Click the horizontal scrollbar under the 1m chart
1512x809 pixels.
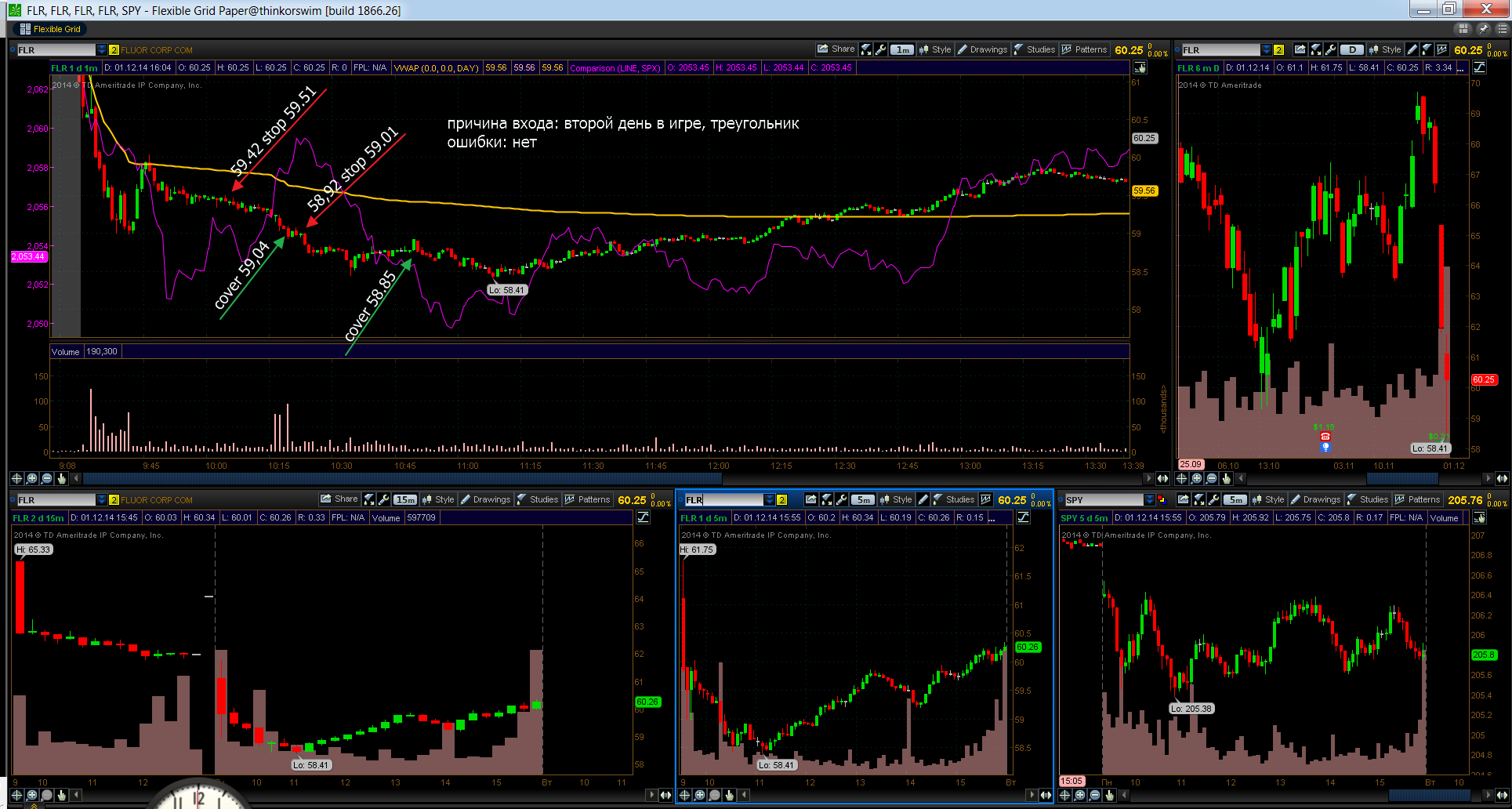(611, 478)
